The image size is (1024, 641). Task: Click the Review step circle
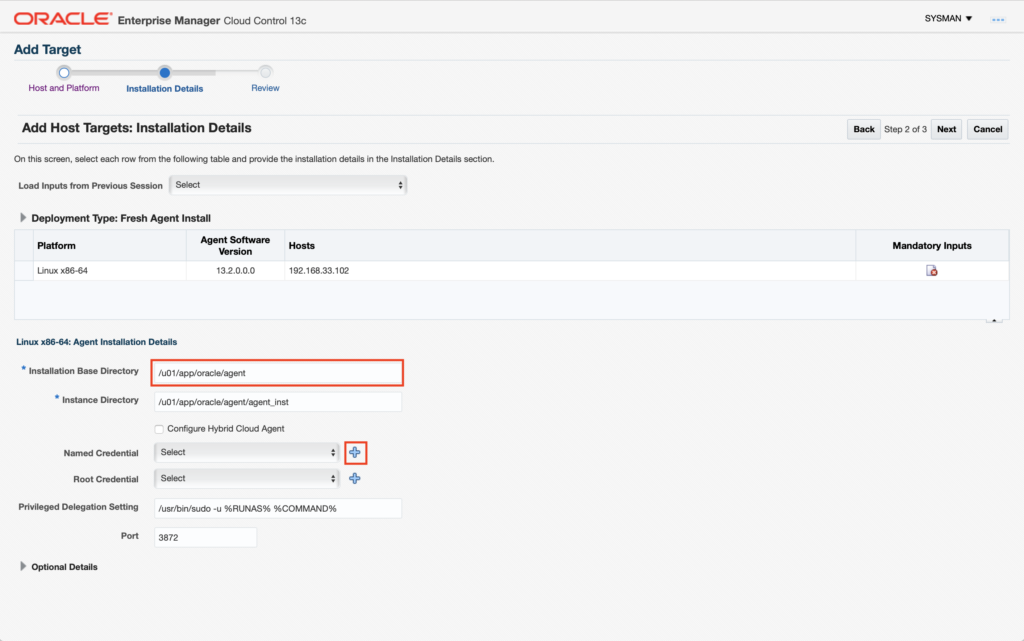coord(265,72)
